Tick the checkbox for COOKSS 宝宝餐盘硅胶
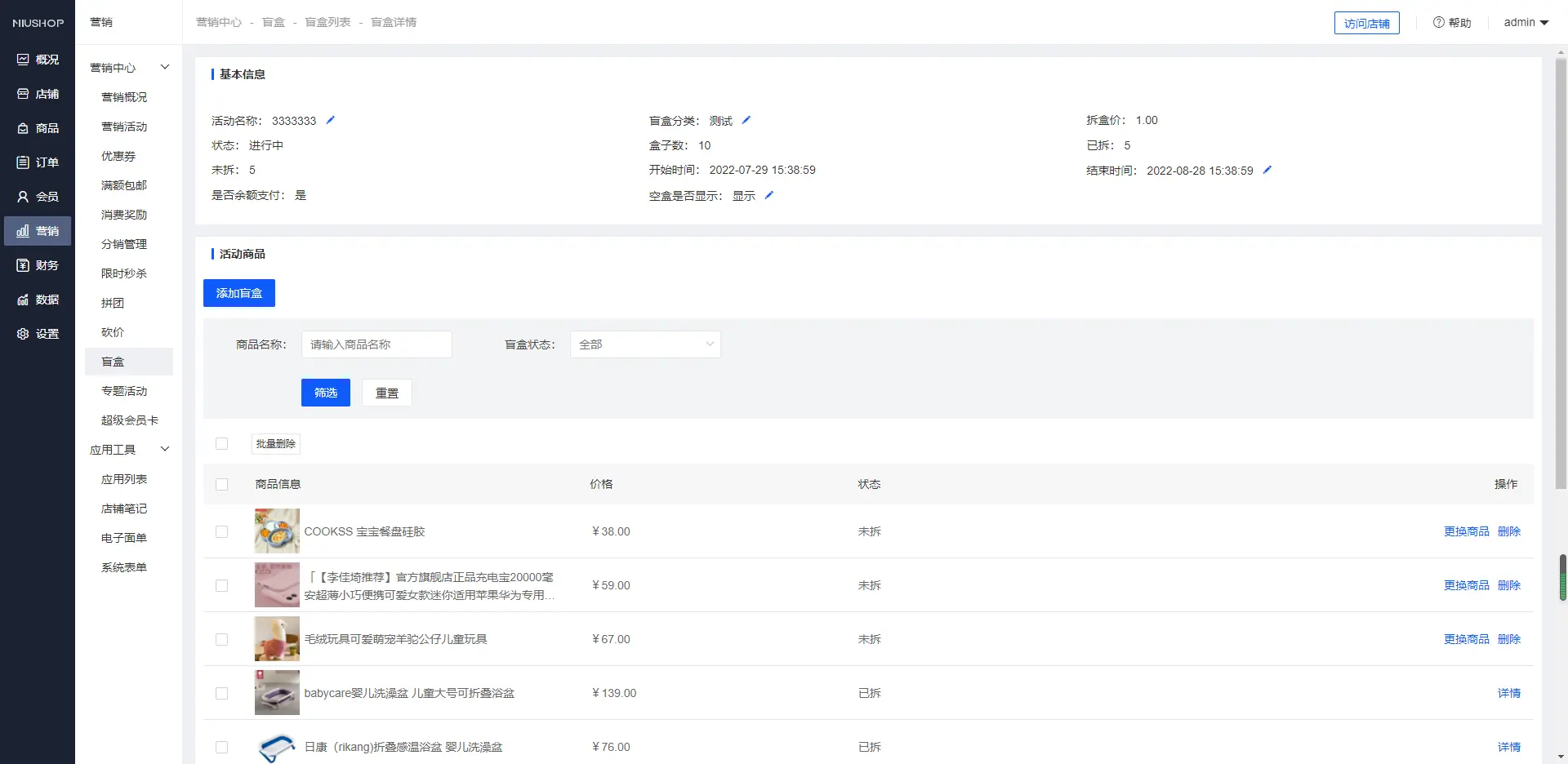1568x764 pixels. [221, 531]
